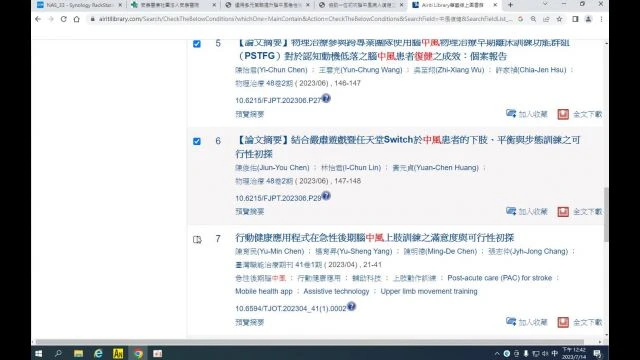The width and height of the screenshot is (640, 360).
Task: Switch to the second browser tab
Action: click(x=173, y=5)
